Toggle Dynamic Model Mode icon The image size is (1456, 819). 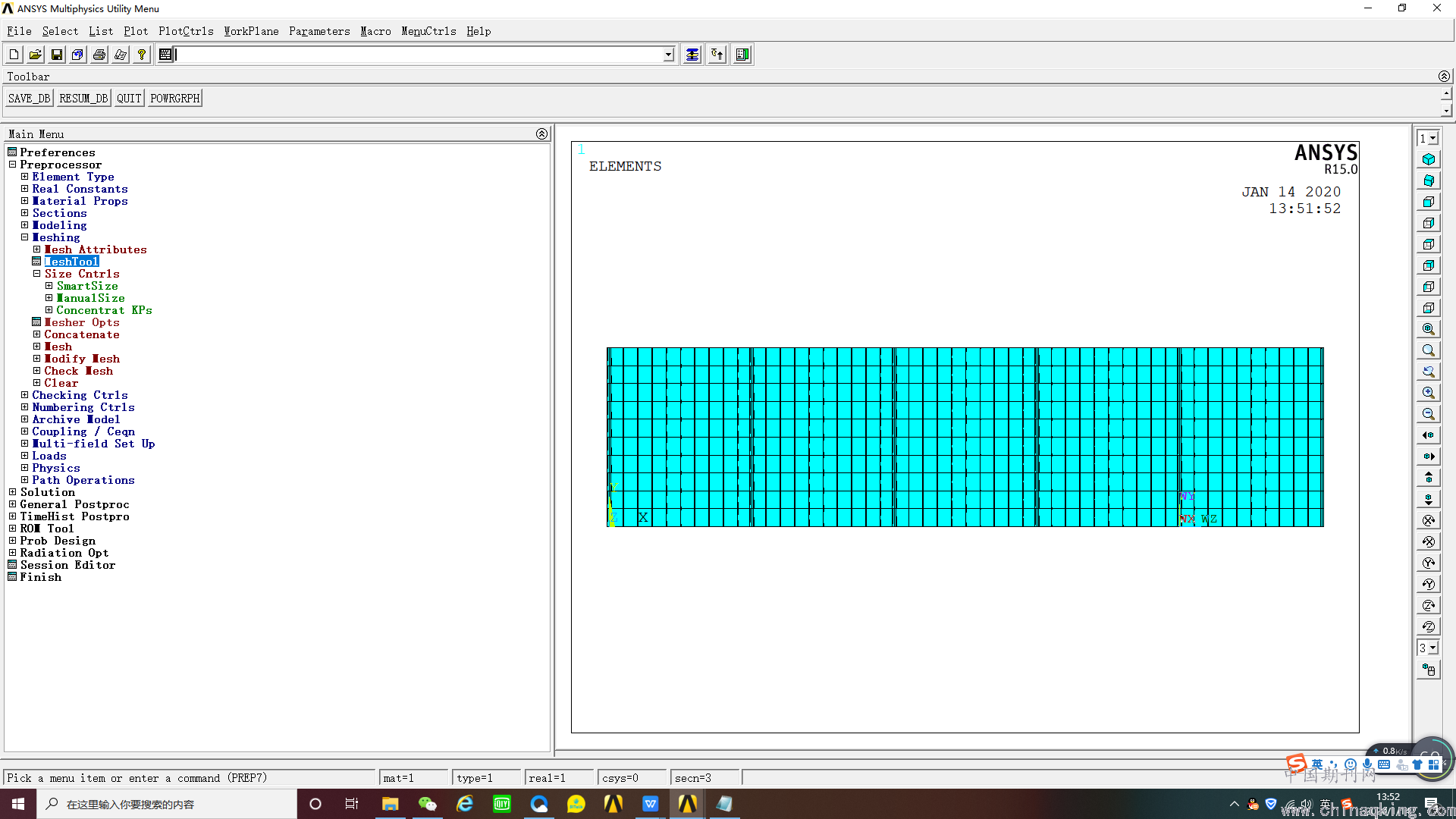pos(1429,670)
